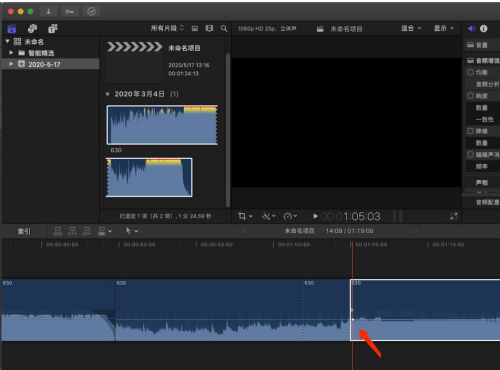Viewport: 500px width, 370px height.
Task: Open the Libraries sidebar clapperboard icon
Action: coord(12,29)
